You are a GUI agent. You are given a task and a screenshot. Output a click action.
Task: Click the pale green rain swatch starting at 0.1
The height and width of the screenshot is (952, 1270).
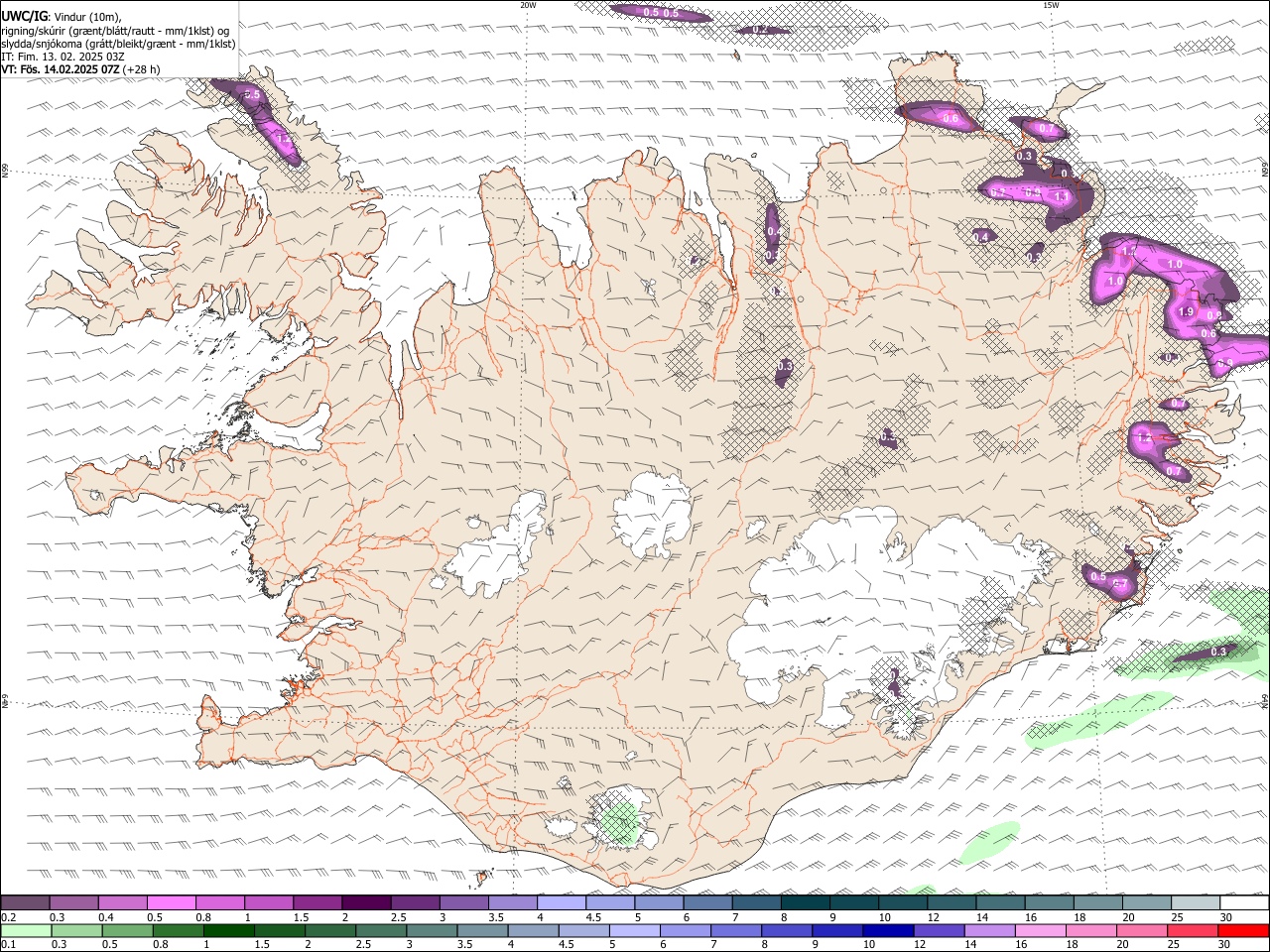[26, 930]
